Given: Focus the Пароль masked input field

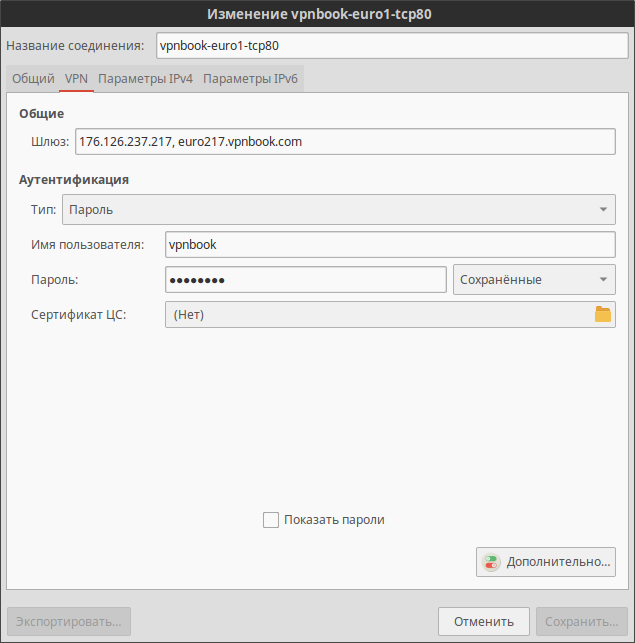Looking at the screenshot, I should [305, 280].
